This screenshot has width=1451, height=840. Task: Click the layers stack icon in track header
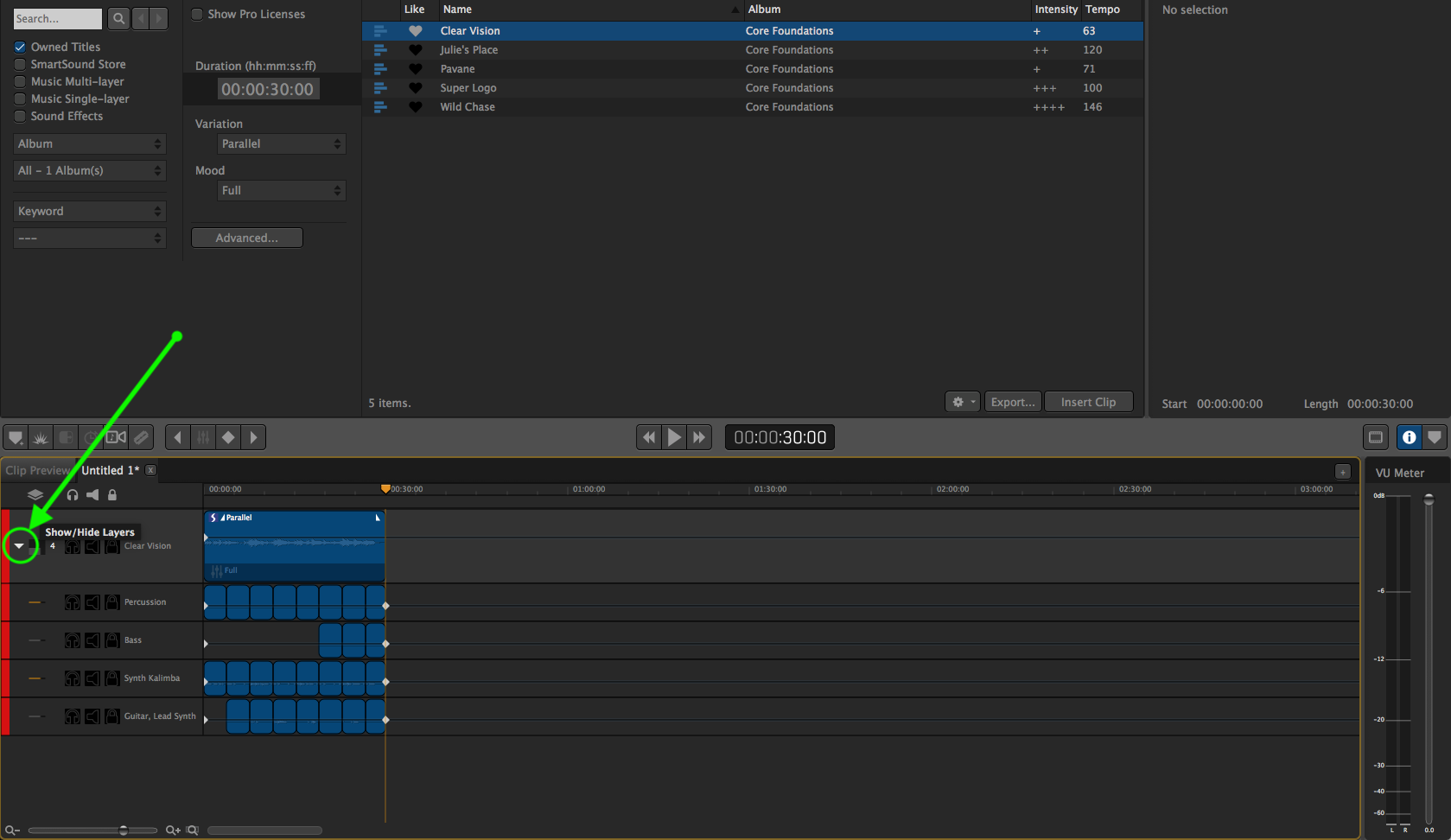(x=35, y=495)
